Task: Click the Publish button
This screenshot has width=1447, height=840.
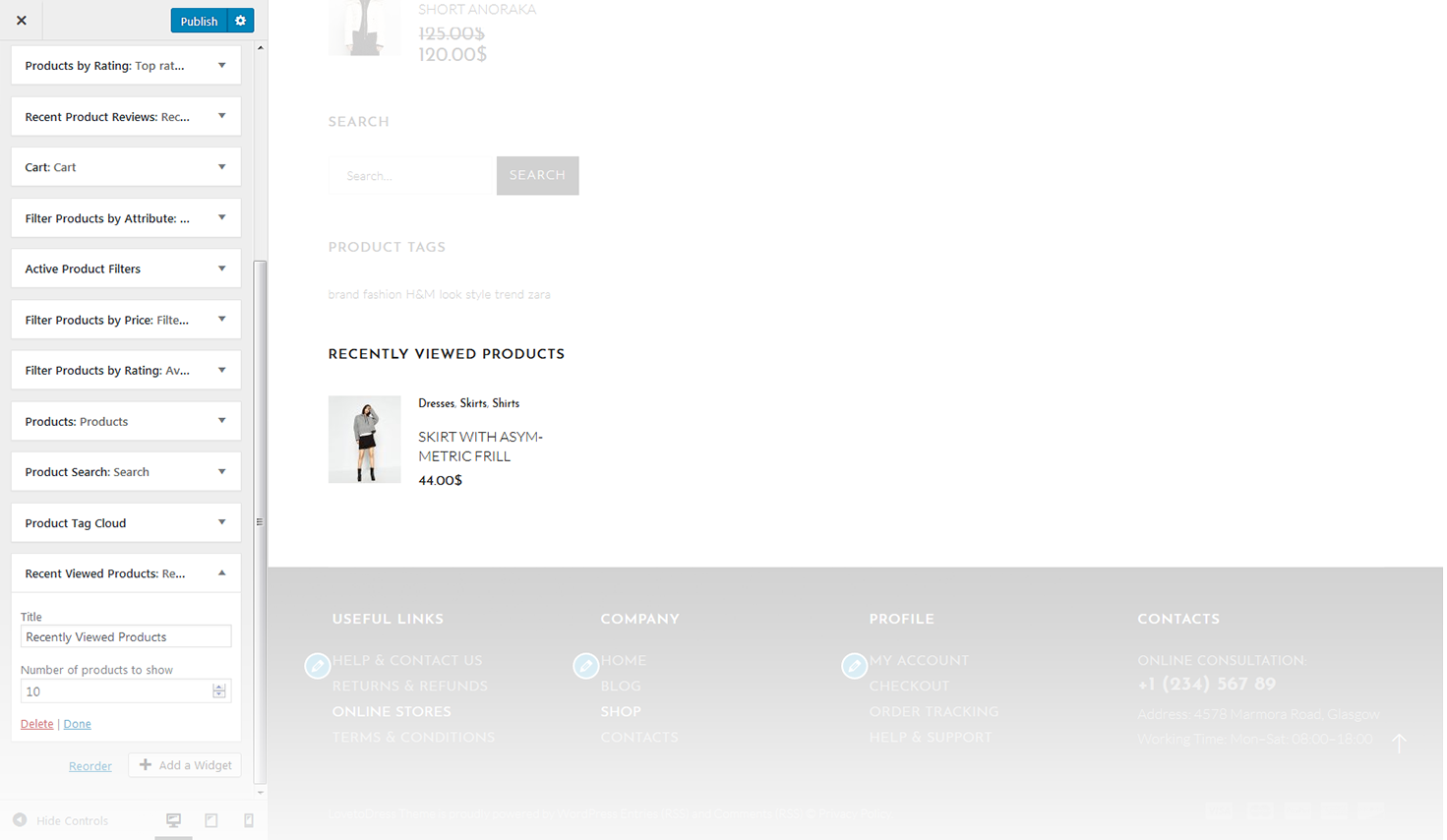Action: pyautogui.click(x=199, y=21)
